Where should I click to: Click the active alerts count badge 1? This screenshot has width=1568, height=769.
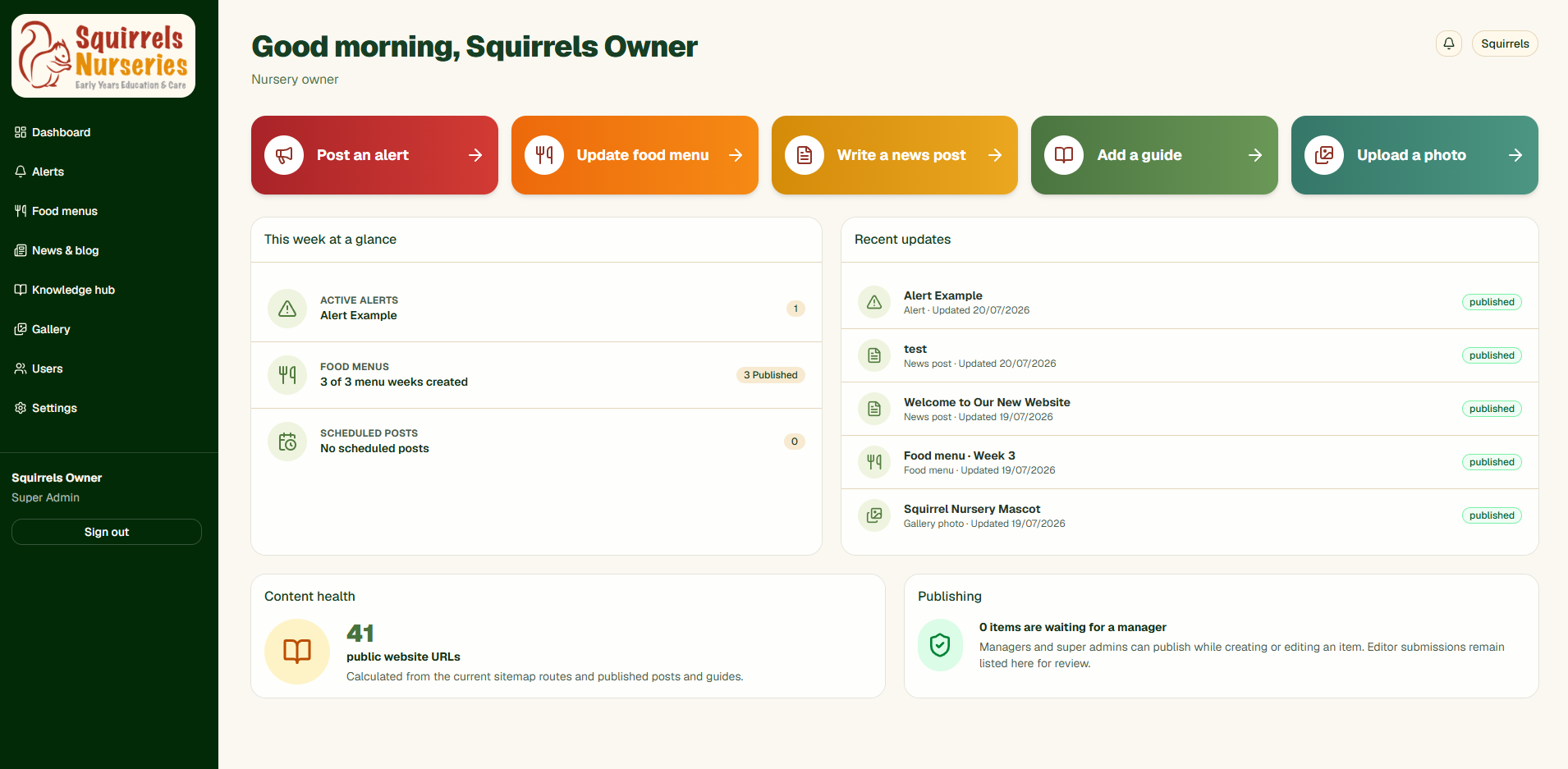tap(795, 309)
